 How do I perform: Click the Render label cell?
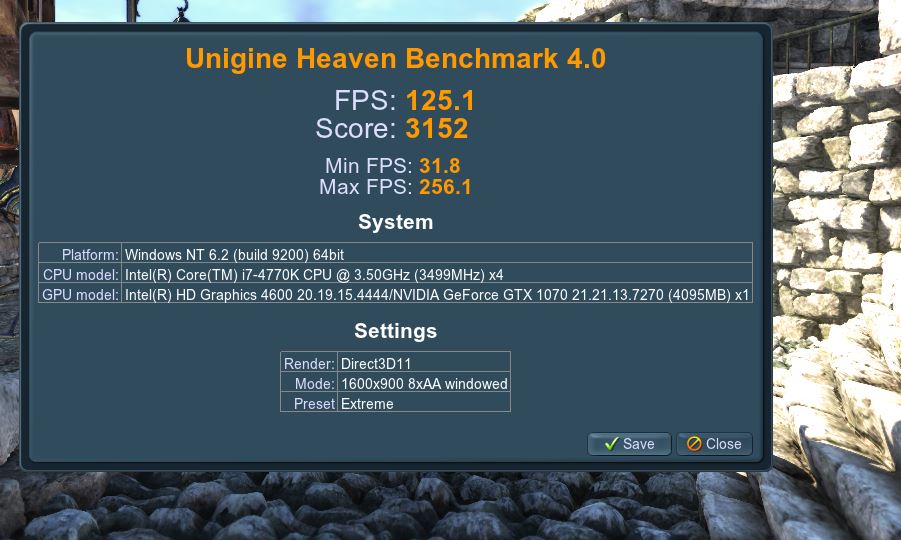click(x=309, y=362)
